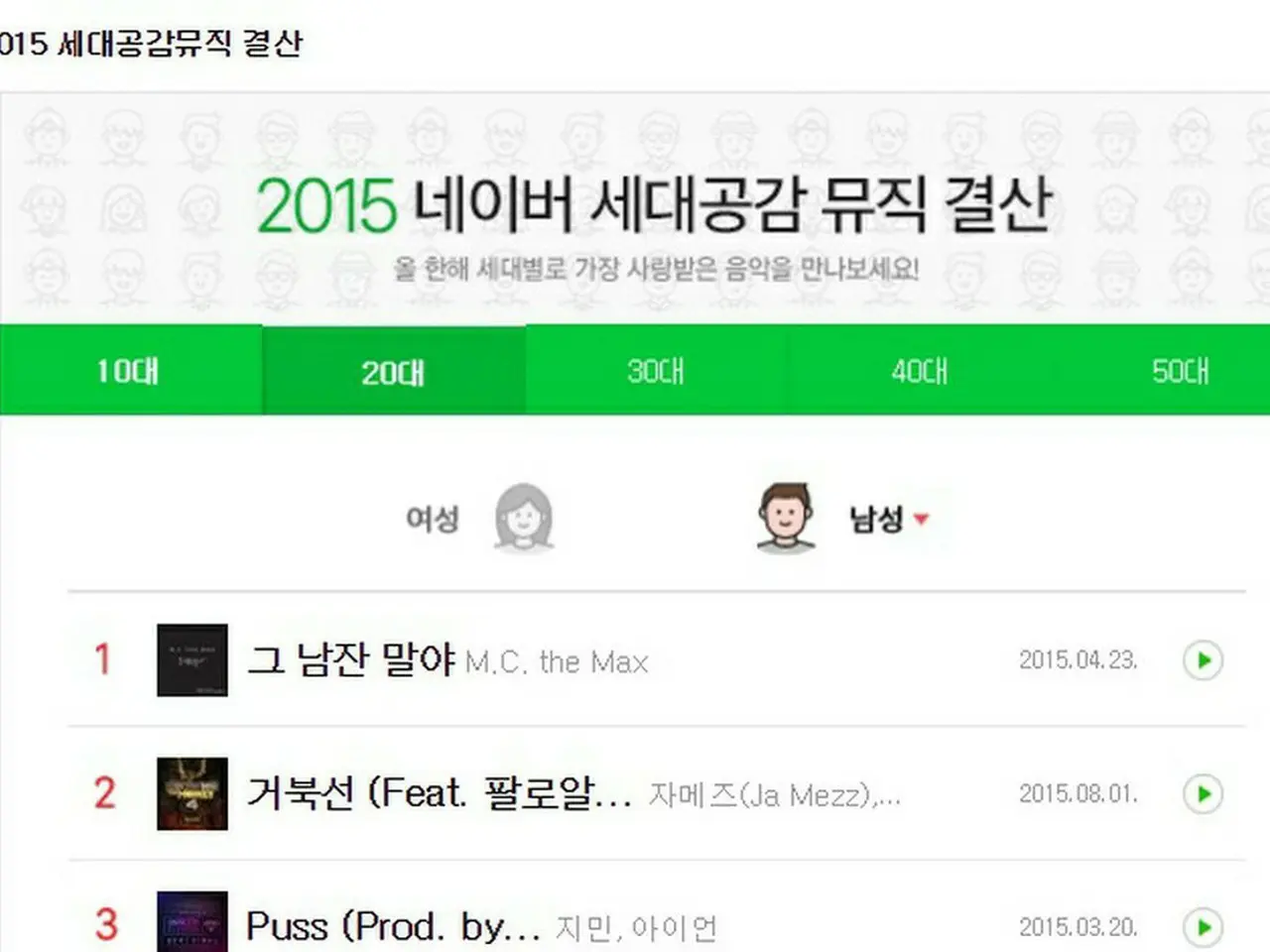1270x952 pixels.
Task: Open album cover for 그 남잔 말야
Action: [x=192, y=660]
